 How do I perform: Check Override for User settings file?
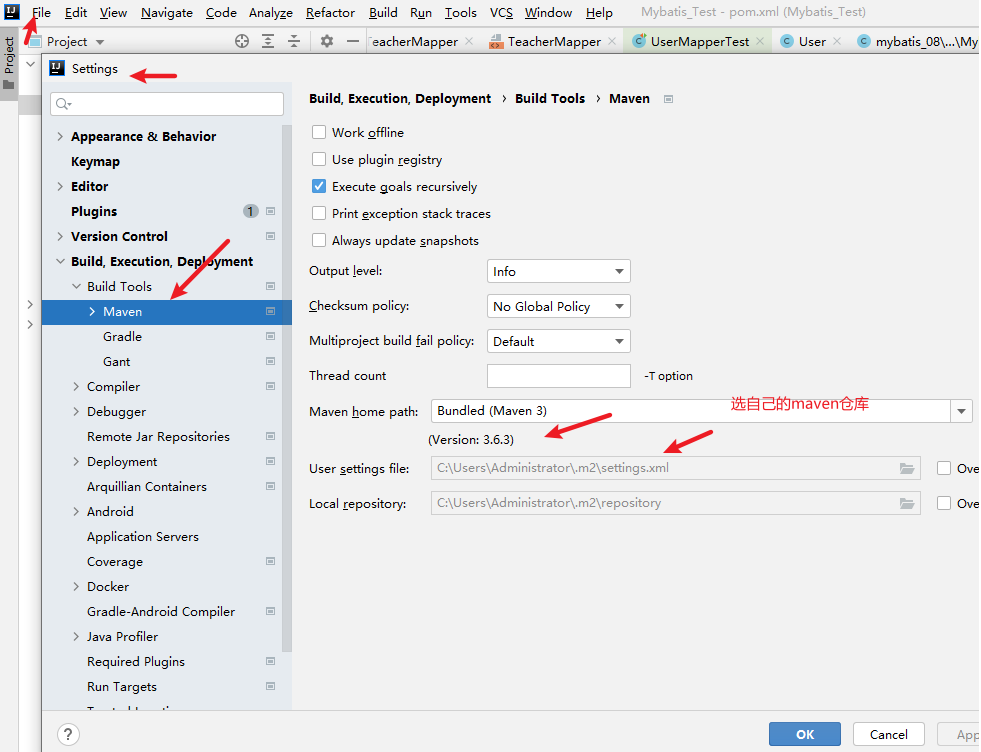pos(944,468)
